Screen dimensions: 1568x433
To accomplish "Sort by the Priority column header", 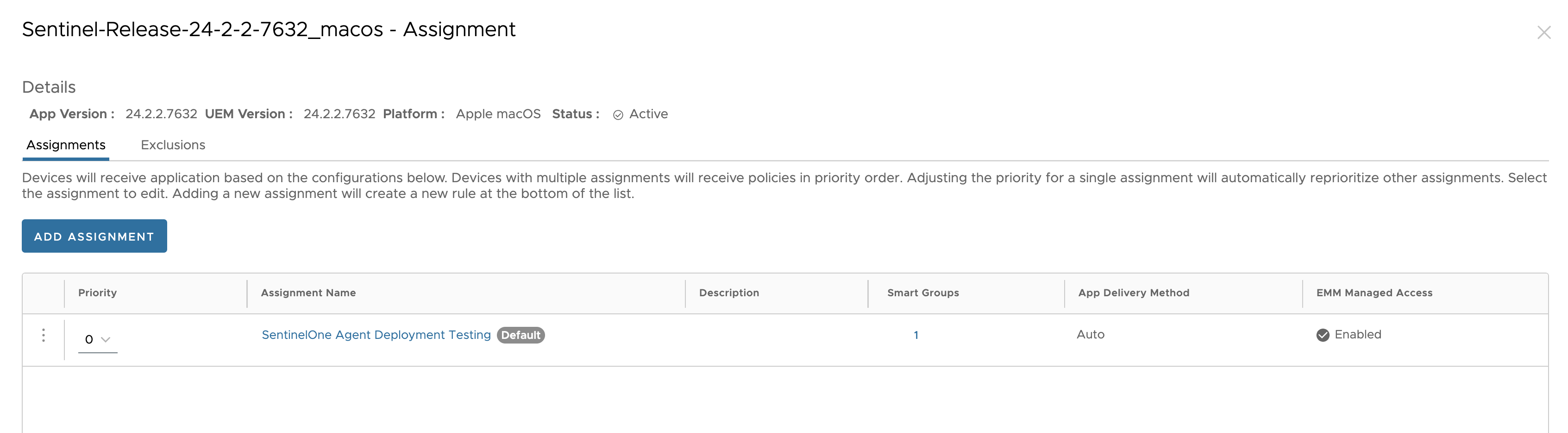I will [x=97, y=293].
